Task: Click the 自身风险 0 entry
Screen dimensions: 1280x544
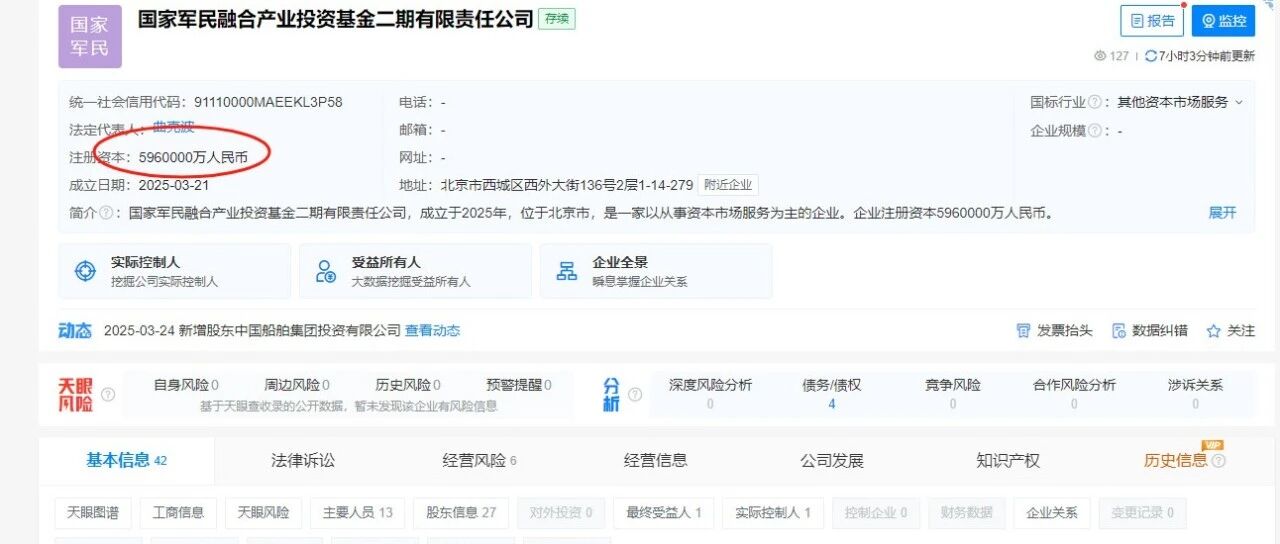Action: [186, 385]
